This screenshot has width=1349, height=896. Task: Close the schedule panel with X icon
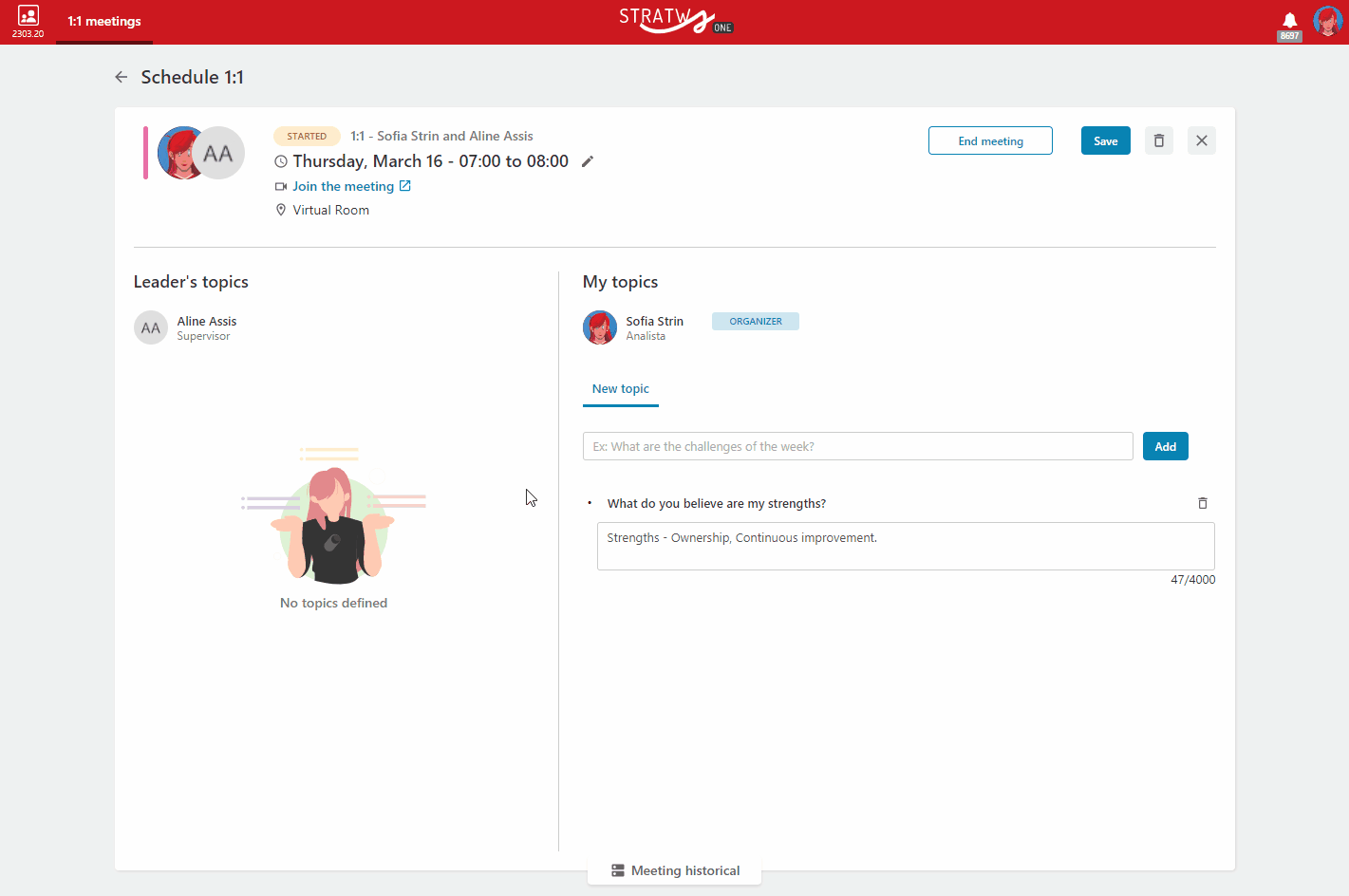[1202, 140]
